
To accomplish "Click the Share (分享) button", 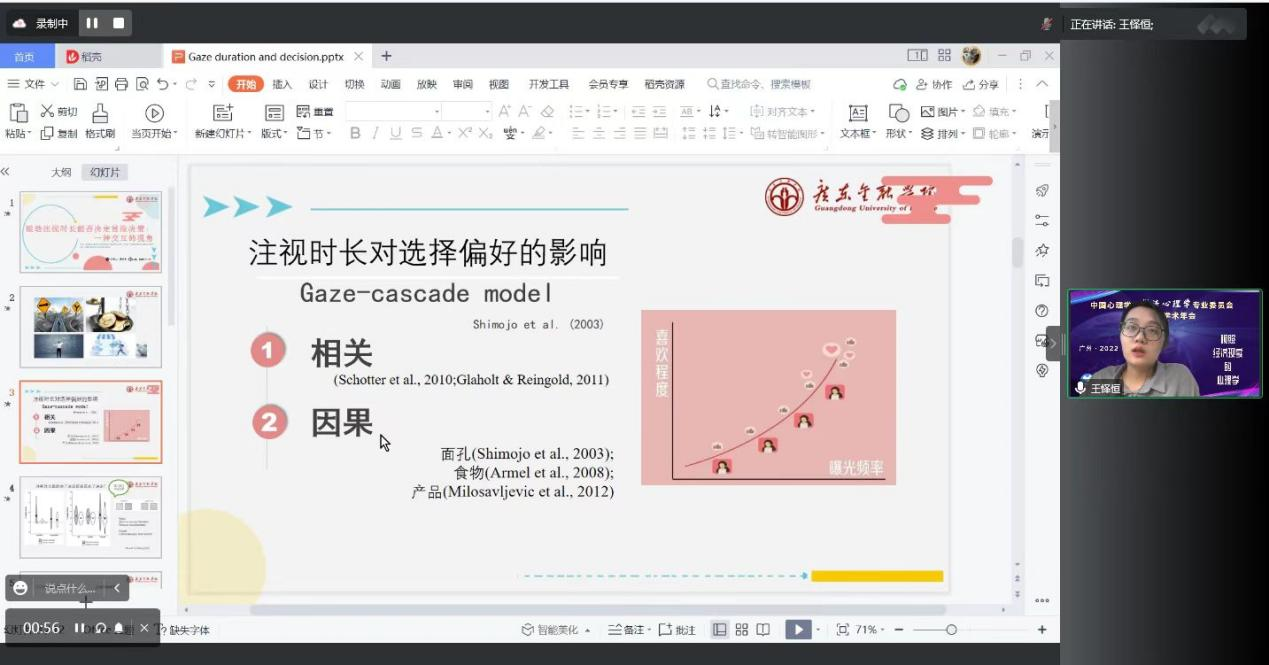I will point(980,84).
